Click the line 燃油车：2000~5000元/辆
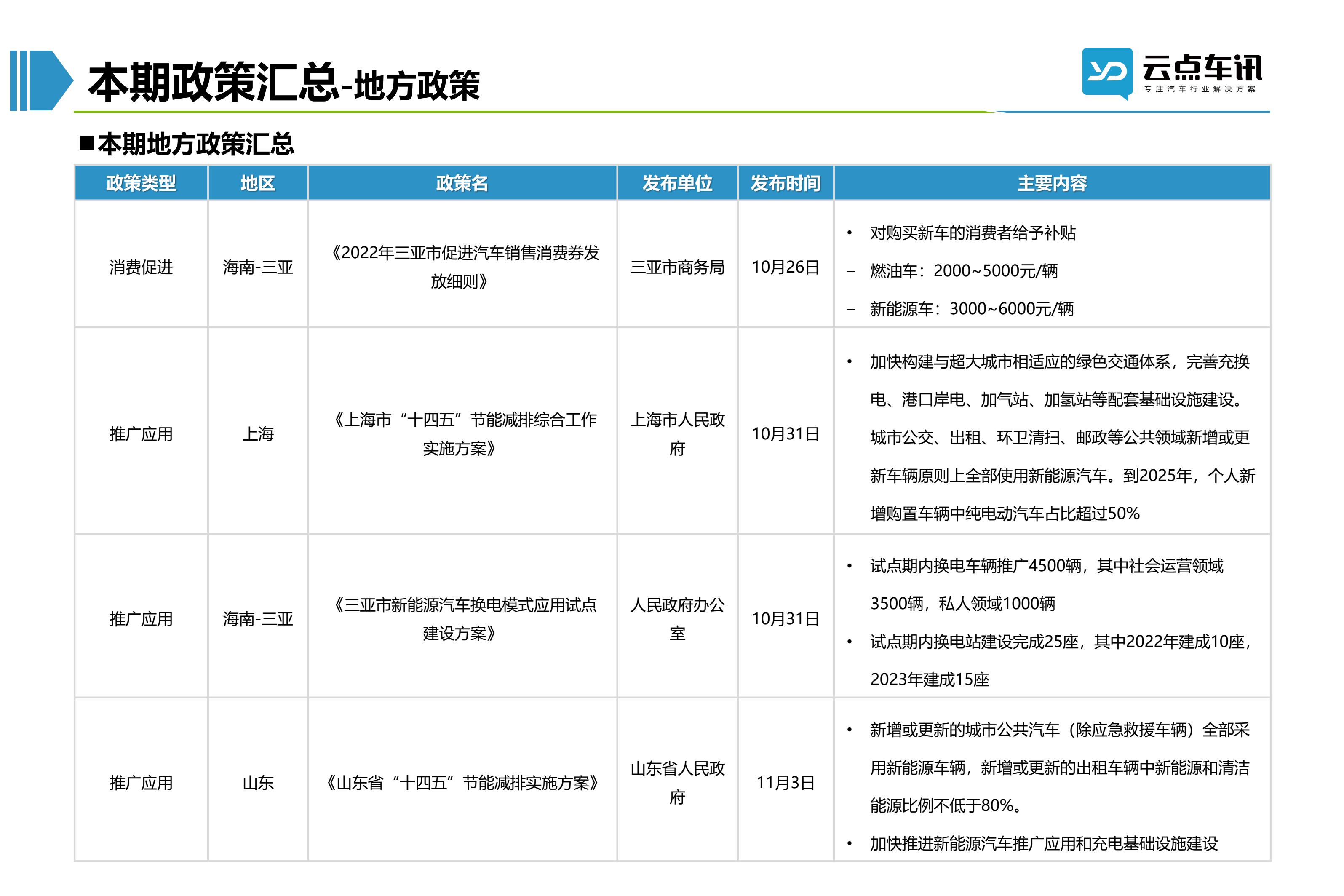The image size is (1344, 896). coord(964,271)
